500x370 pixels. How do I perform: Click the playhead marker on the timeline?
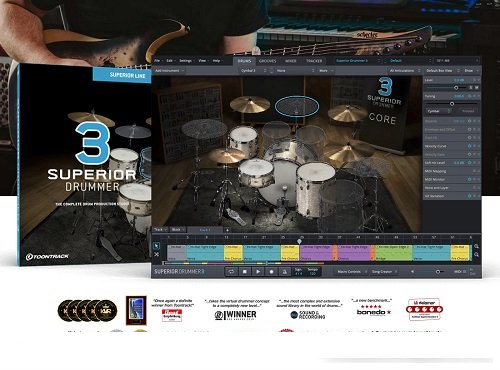[x=299, y=241]
